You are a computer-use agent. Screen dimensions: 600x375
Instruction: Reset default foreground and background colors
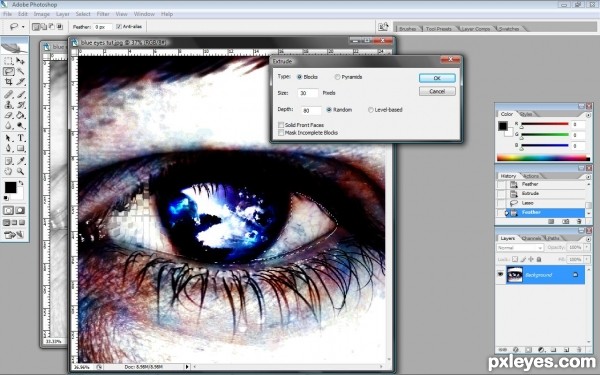point(6,198)
